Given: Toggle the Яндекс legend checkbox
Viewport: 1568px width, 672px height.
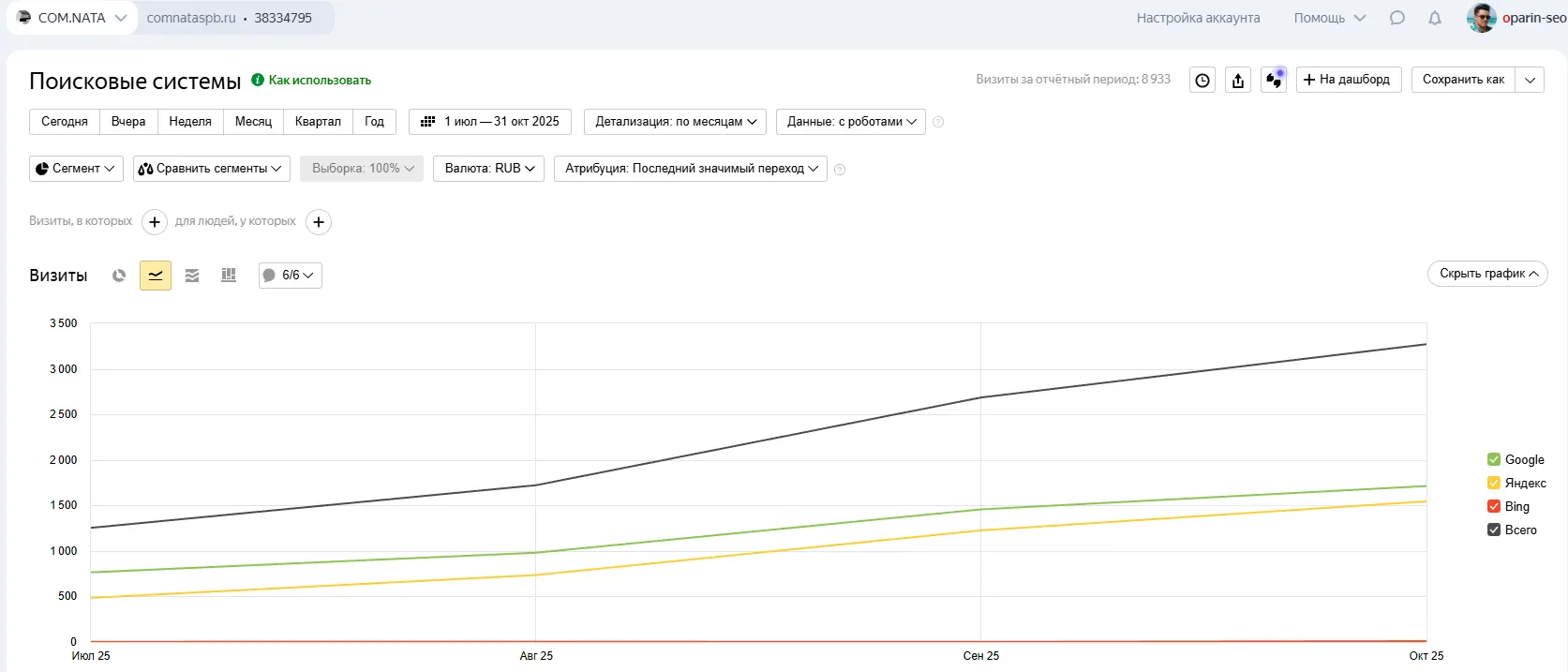Looking at the screenshot, I should coord(1494,483).
